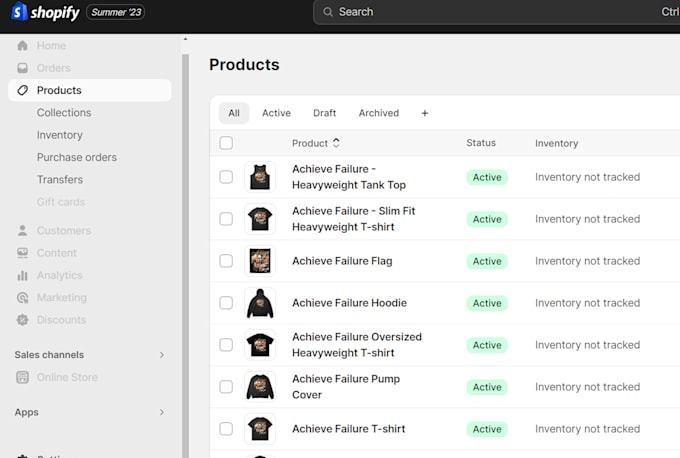Open the Slim Fit T-shirt thumbnail
680x458 pixels.
(260, 219)
